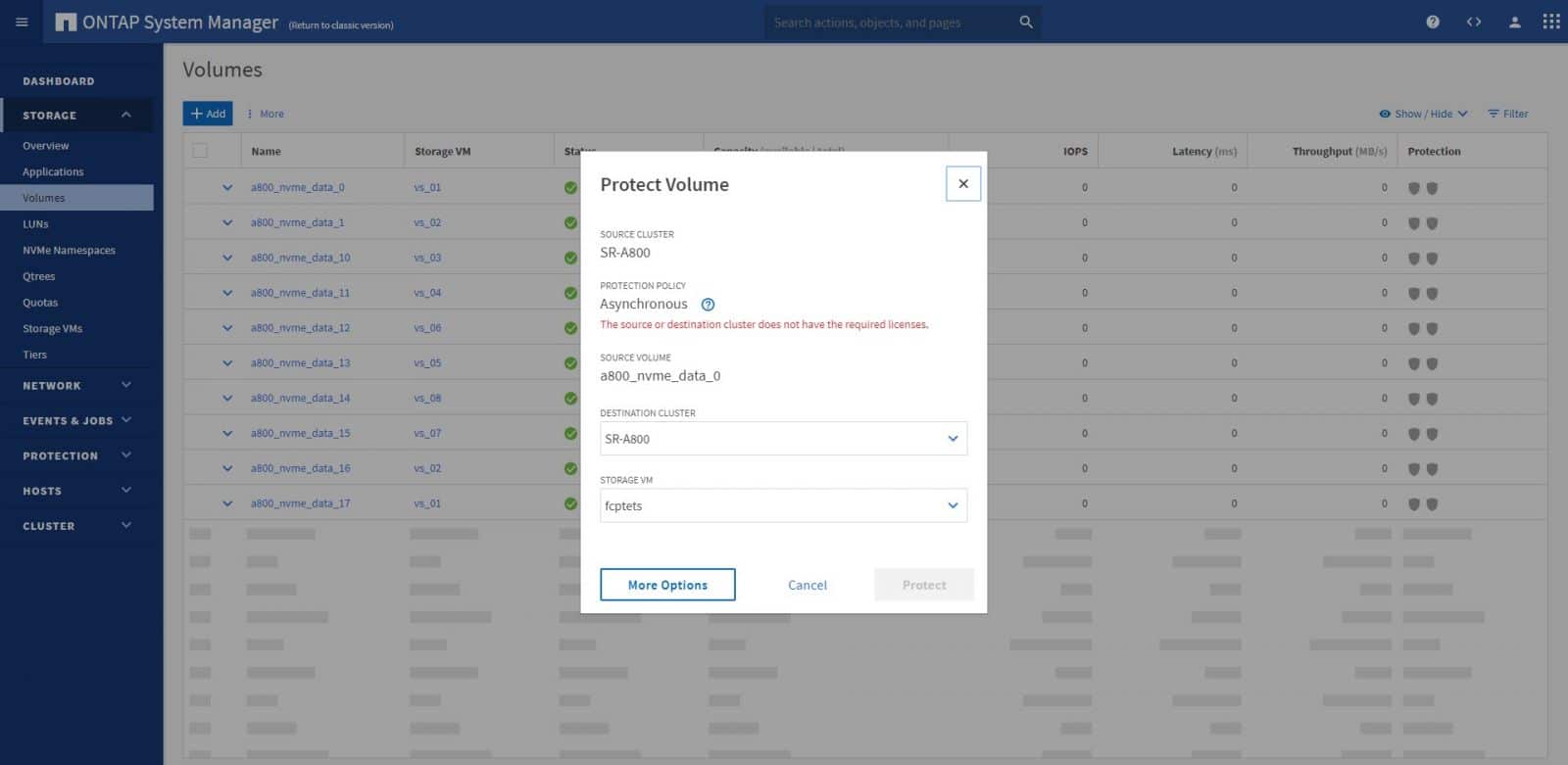1568x765 pixels.
Task: Sort by the Latency column header
Action: click(1204, 152)
